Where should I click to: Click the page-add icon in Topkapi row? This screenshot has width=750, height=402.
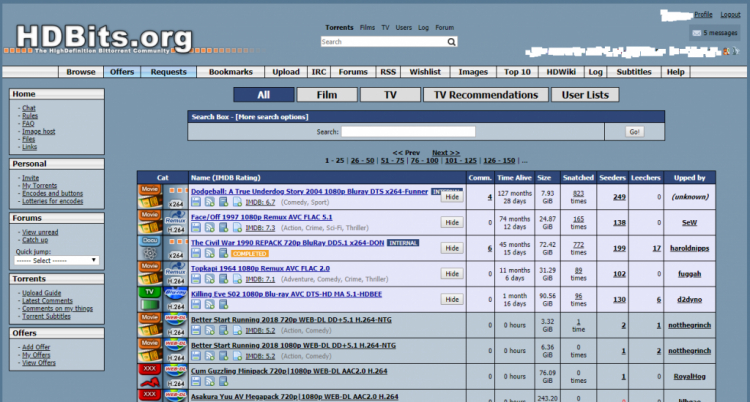[237, 279]
